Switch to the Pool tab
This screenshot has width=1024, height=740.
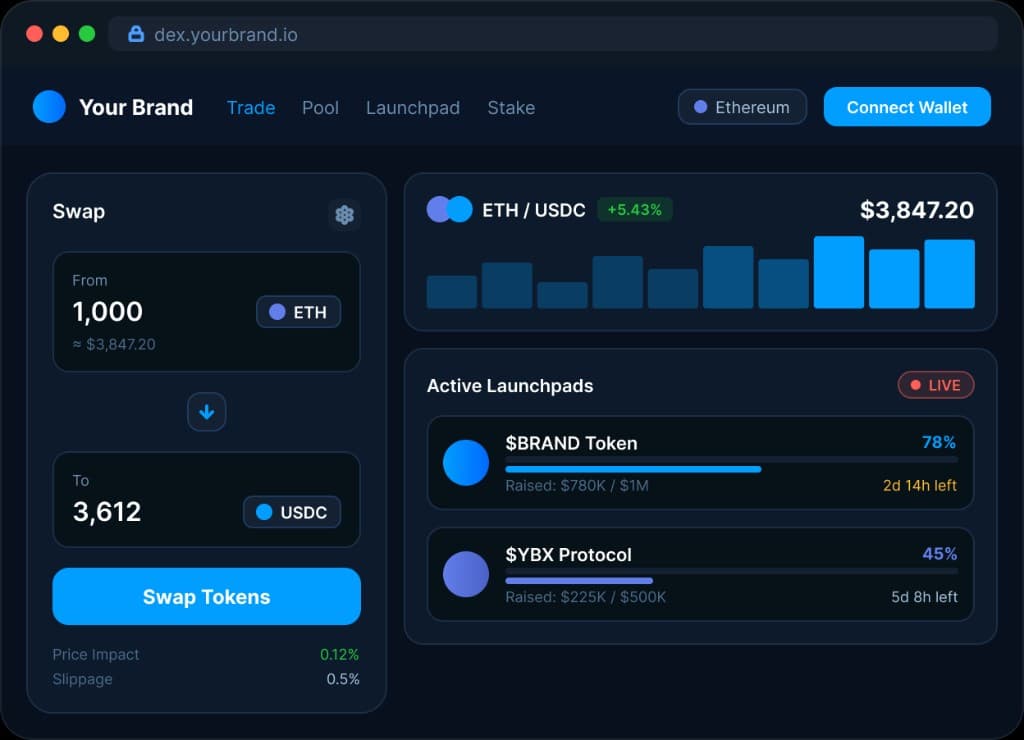(x=320, y=108)
